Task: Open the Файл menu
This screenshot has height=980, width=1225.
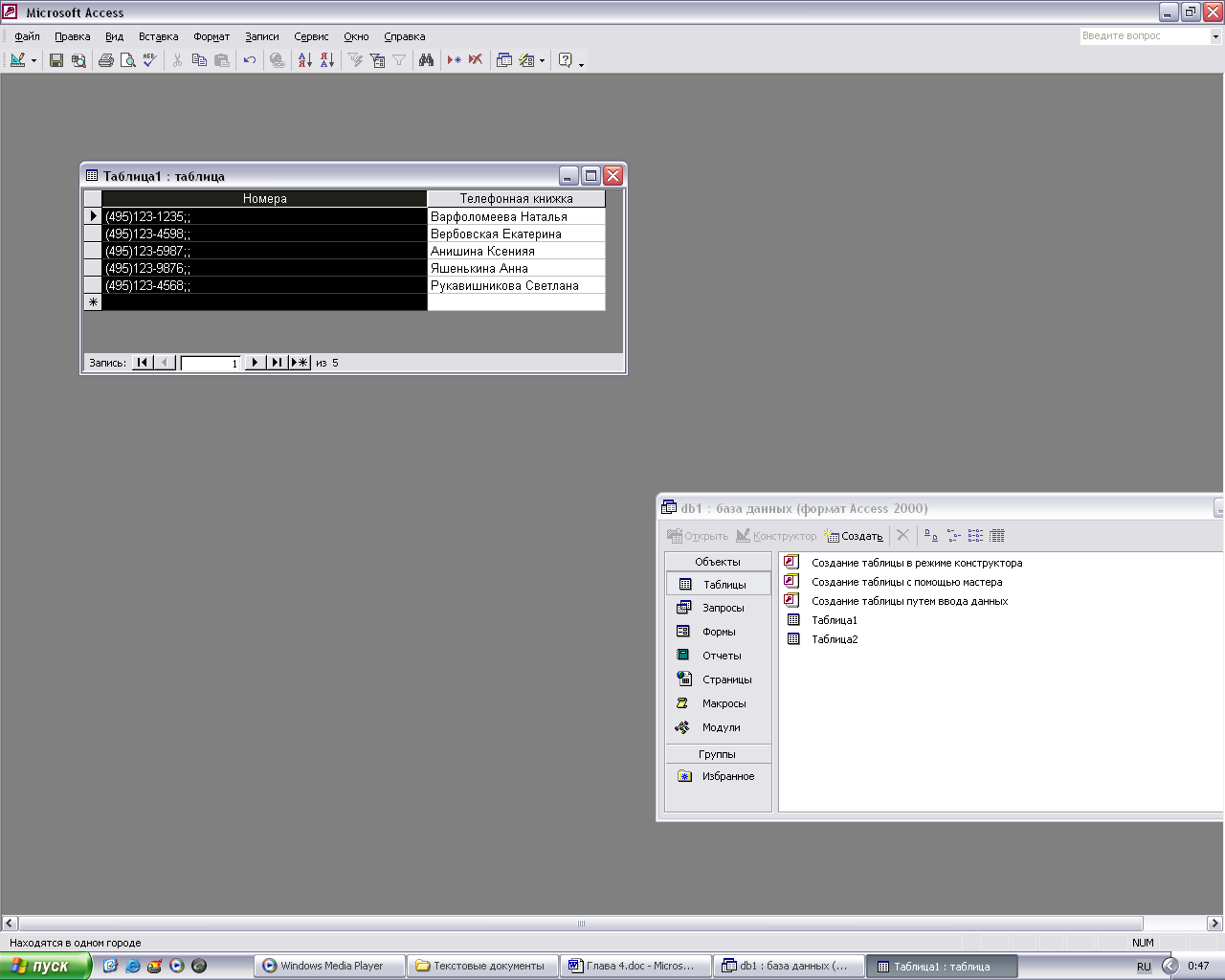Action: coord(28,36)
